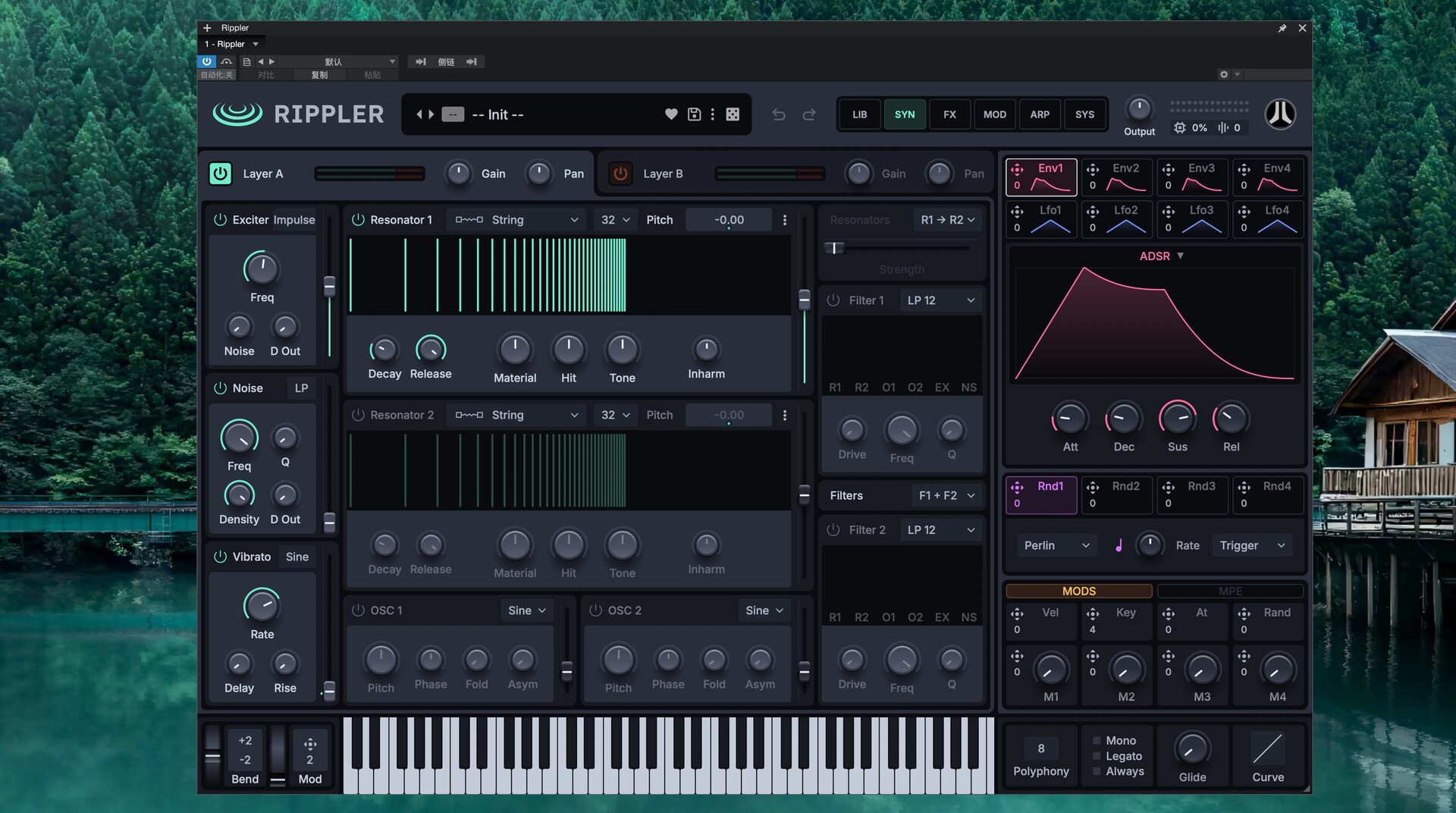Click the EX routing button under Filter 1
The image size is (1456, 813).
(942, 388)
